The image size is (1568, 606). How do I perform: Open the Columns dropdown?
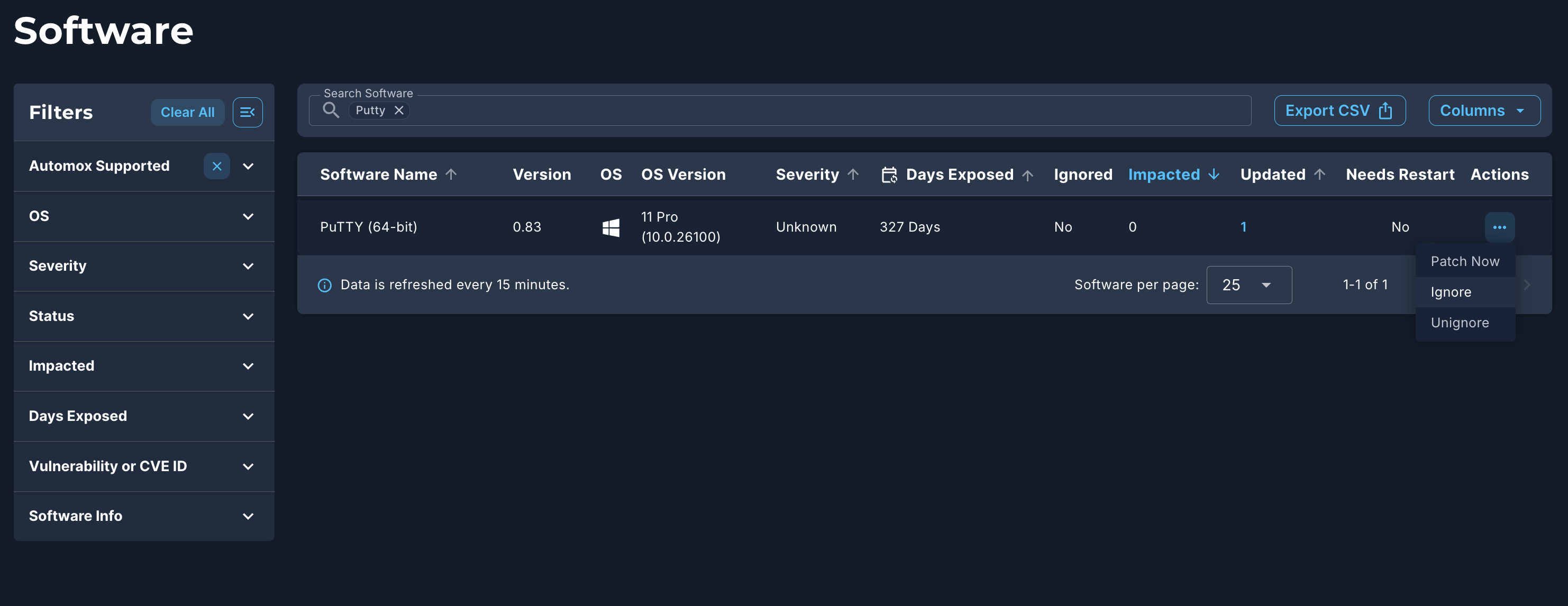point(1483,111)
